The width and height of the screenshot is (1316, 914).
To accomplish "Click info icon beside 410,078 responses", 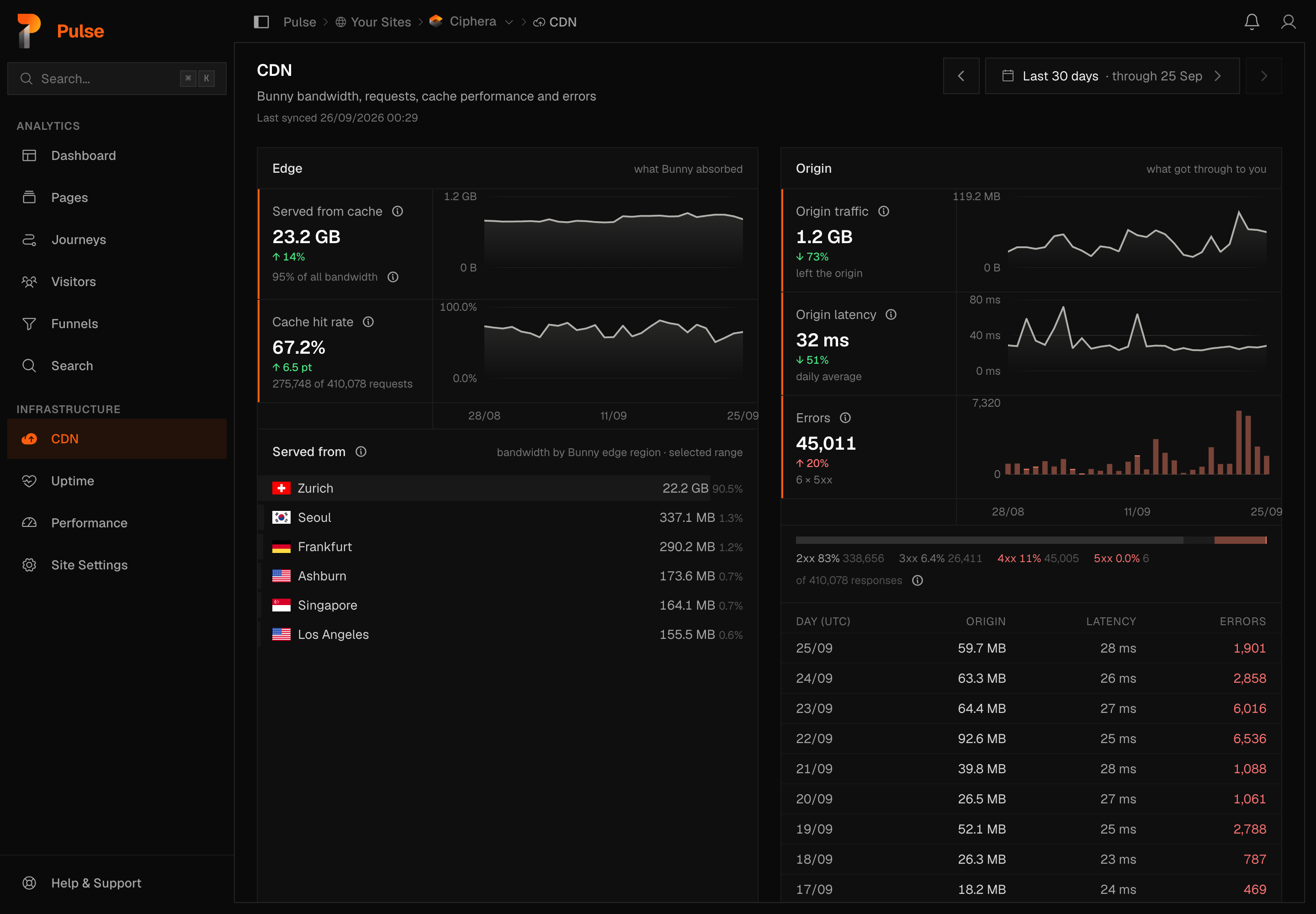I will (x=918, y=581).
